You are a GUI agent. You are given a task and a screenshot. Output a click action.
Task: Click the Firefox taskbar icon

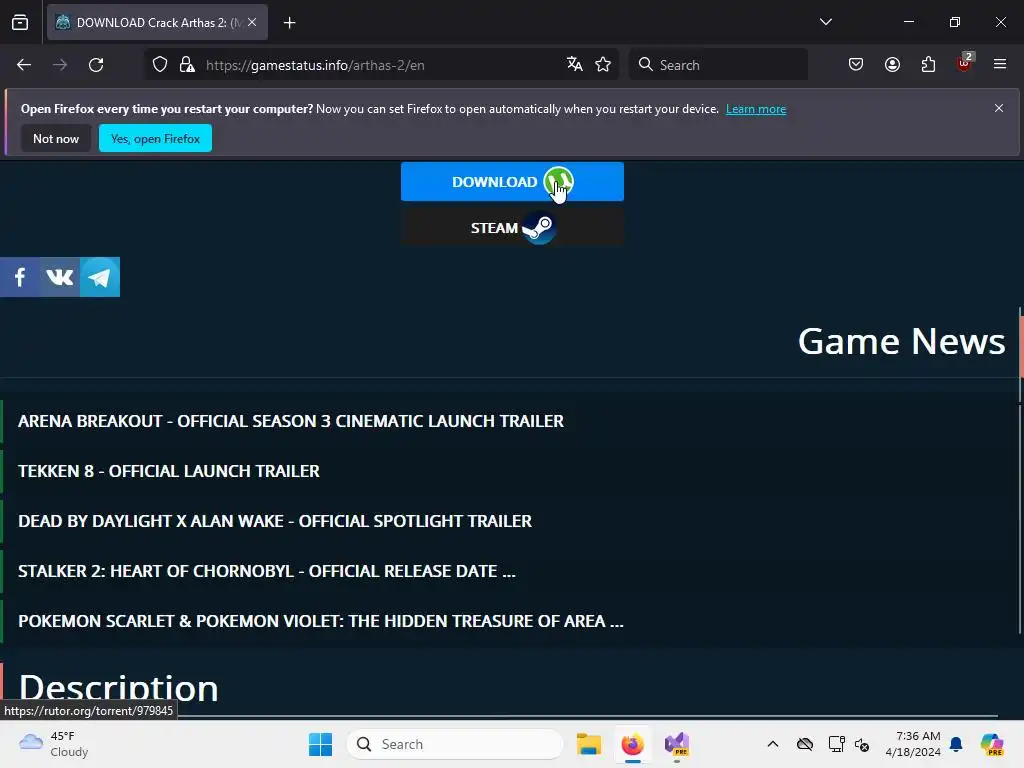pos(632,744)
